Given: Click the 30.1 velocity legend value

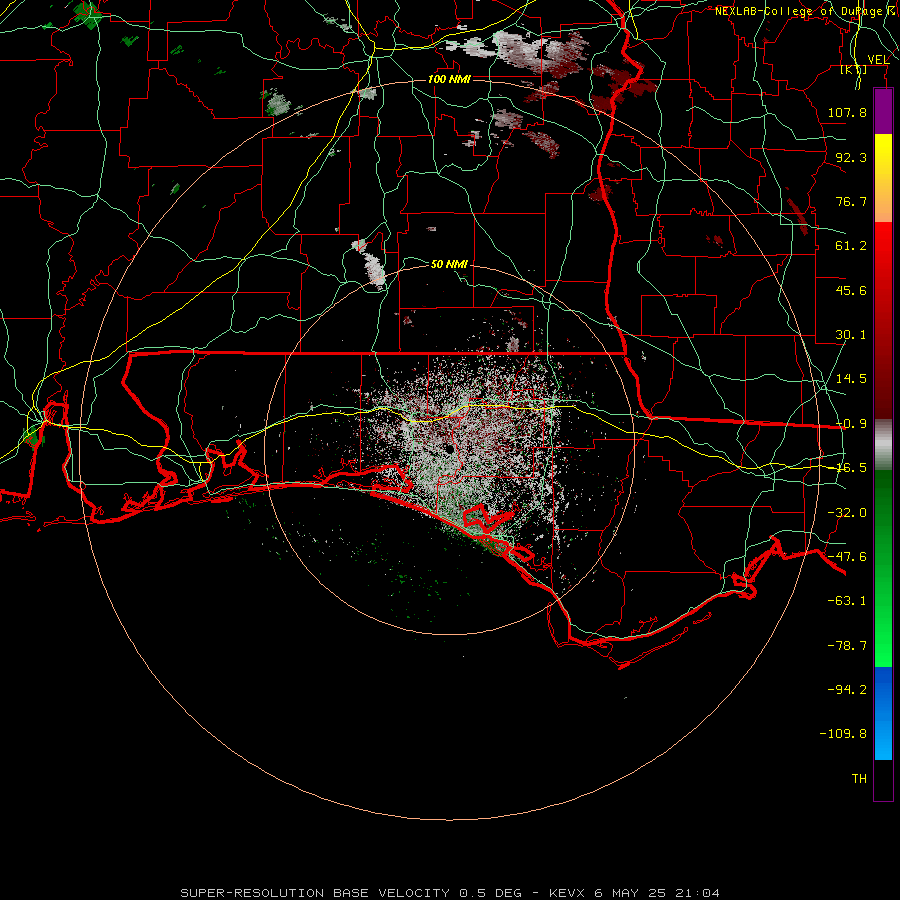Looking at the screenshot, I should point(851,335).
